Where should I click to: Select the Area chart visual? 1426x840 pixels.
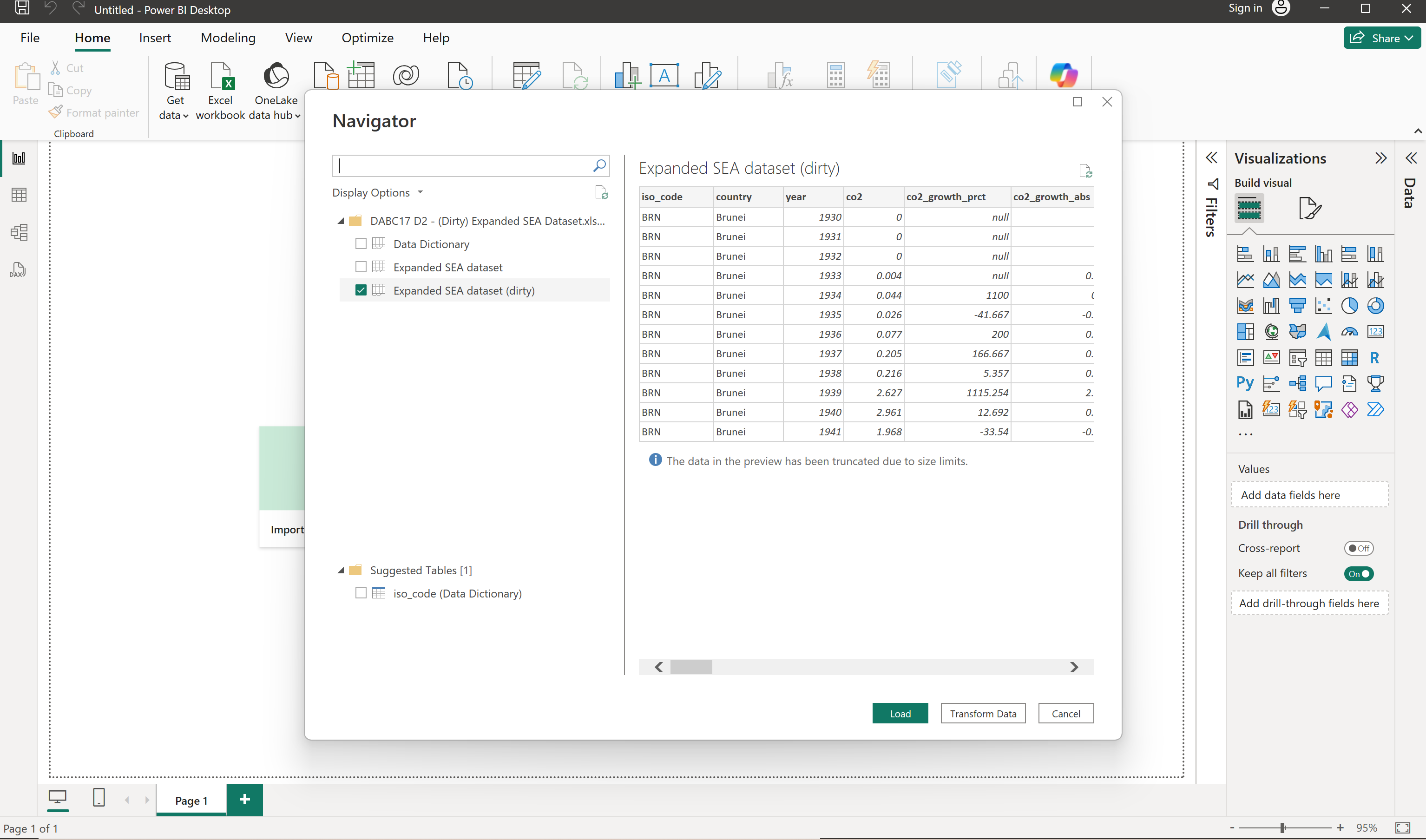[x=1271, y=280]
